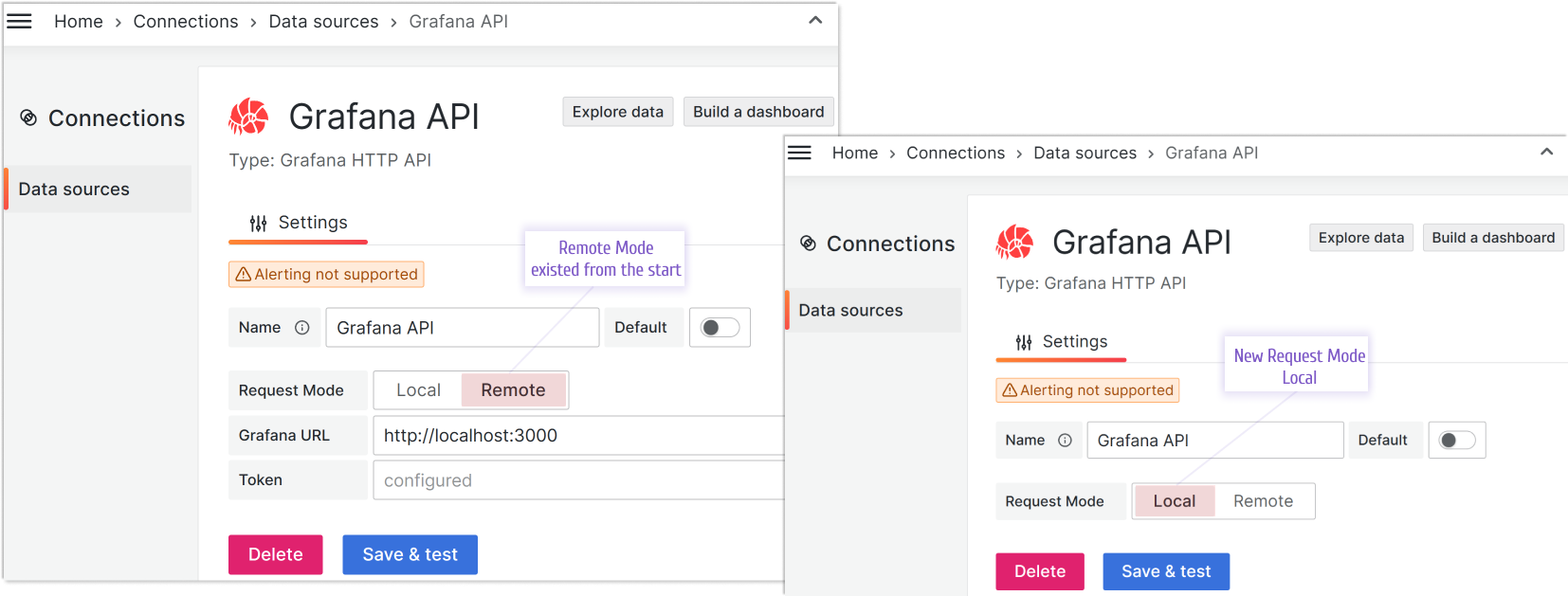Click Name info icon in right window
1568x596 pixels.
1065,441
